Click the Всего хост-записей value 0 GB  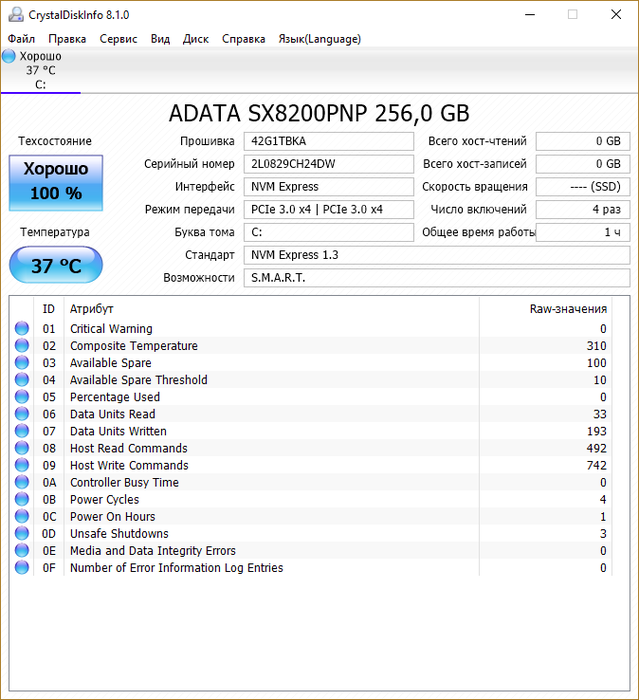583,164
